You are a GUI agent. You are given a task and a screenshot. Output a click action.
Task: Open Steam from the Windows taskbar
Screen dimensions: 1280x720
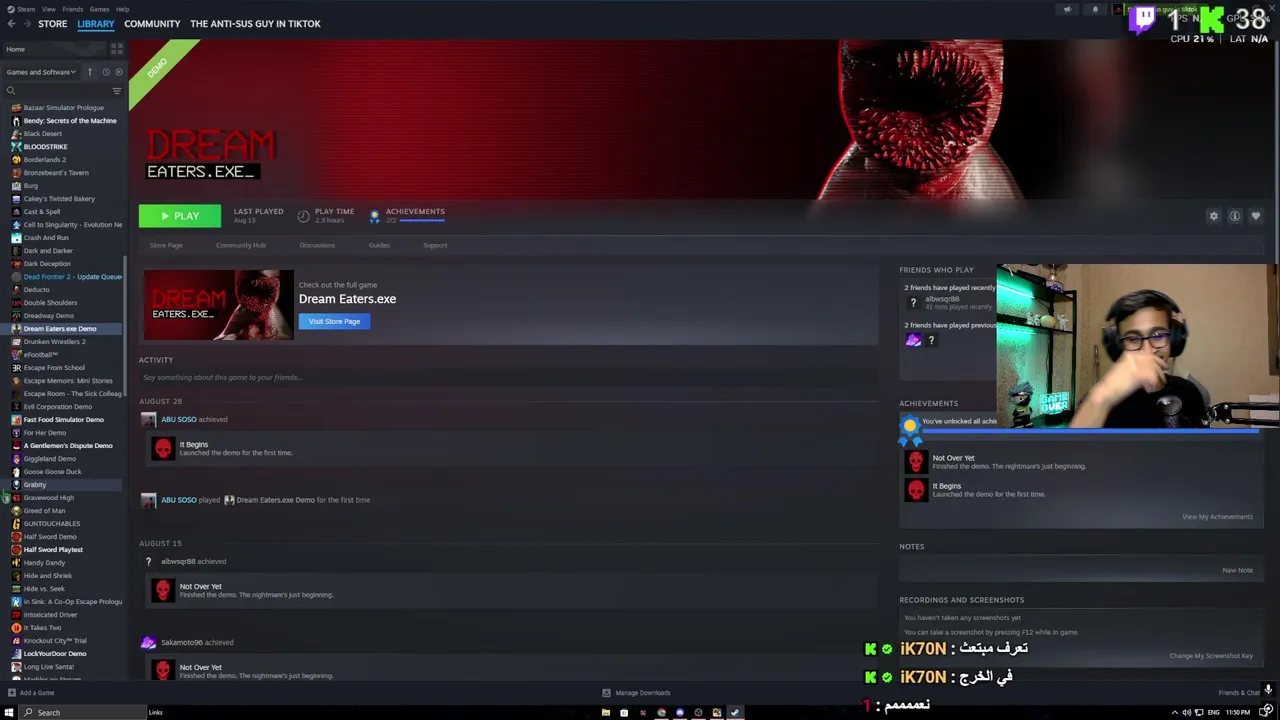point(735,713)
